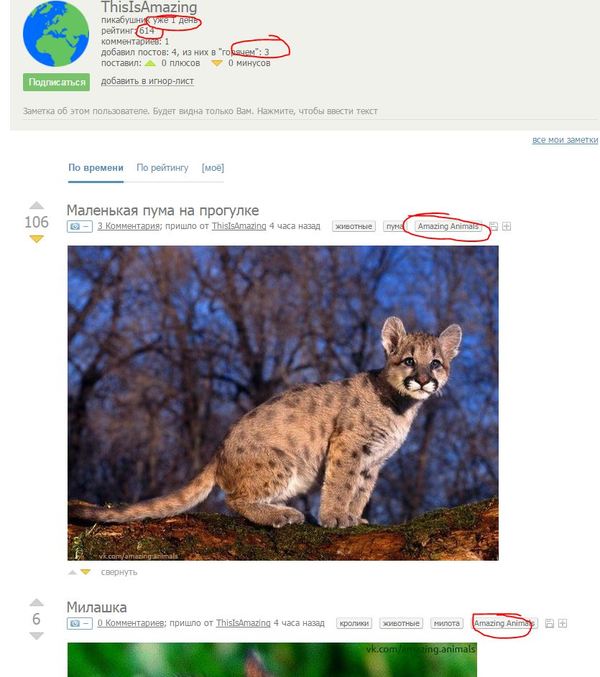
Task: Click the small downvote arrow under puma image
Action: click(85, 572)
